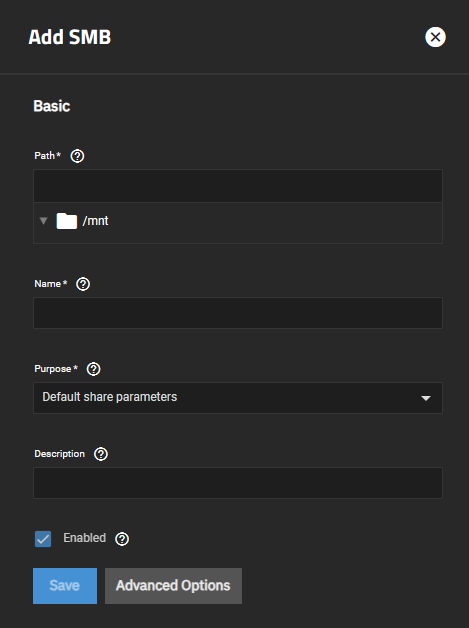The height and width of the screenshot is (628, 469).
Task: Save the new SMB share
Action: (65, 586)
